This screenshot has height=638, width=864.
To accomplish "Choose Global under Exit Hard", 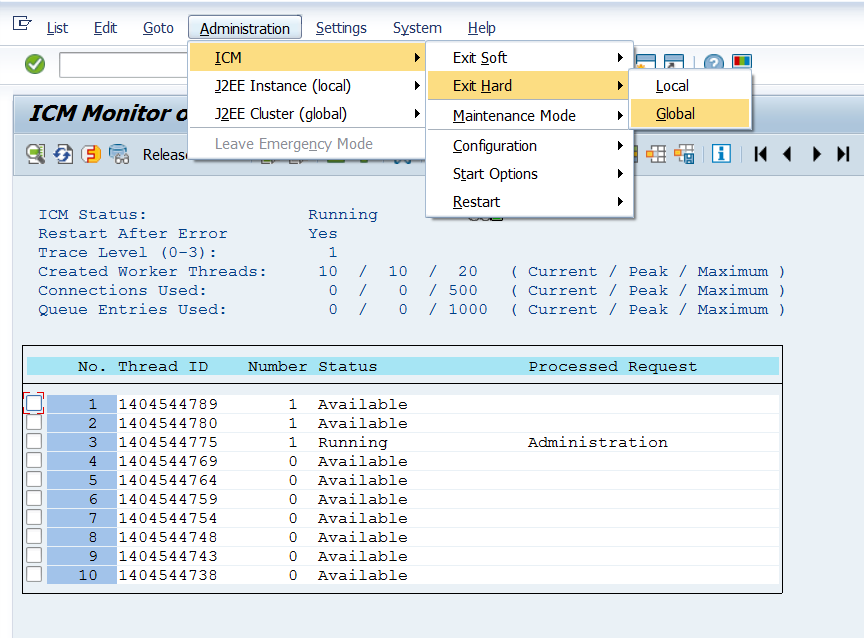I will coord(690,113).
